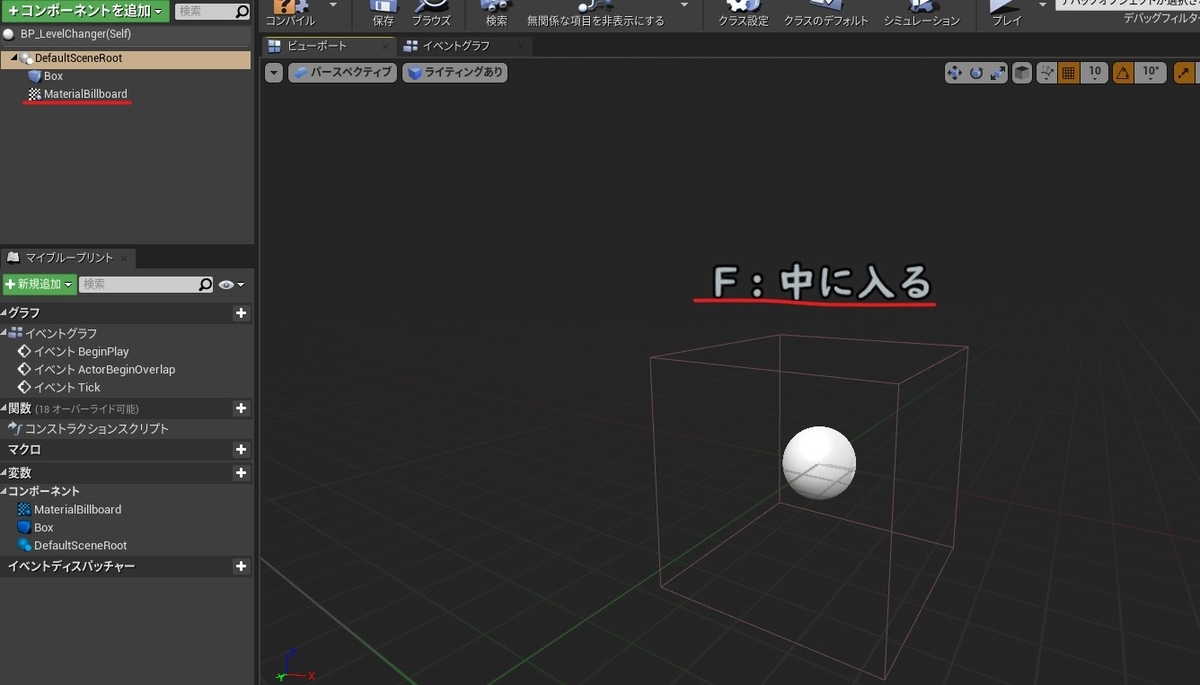Select BP_LevelChanger(Self) row
Screen dimensions: 1200x685
(126, 34)
